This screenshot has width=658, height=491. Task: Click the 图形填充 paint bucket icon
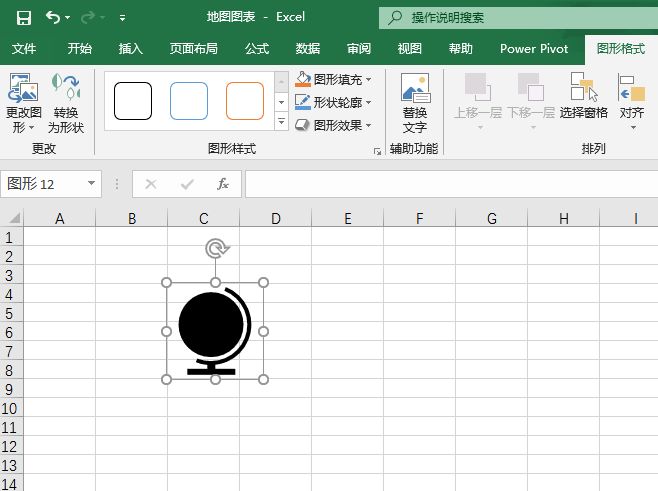(303, 79)
